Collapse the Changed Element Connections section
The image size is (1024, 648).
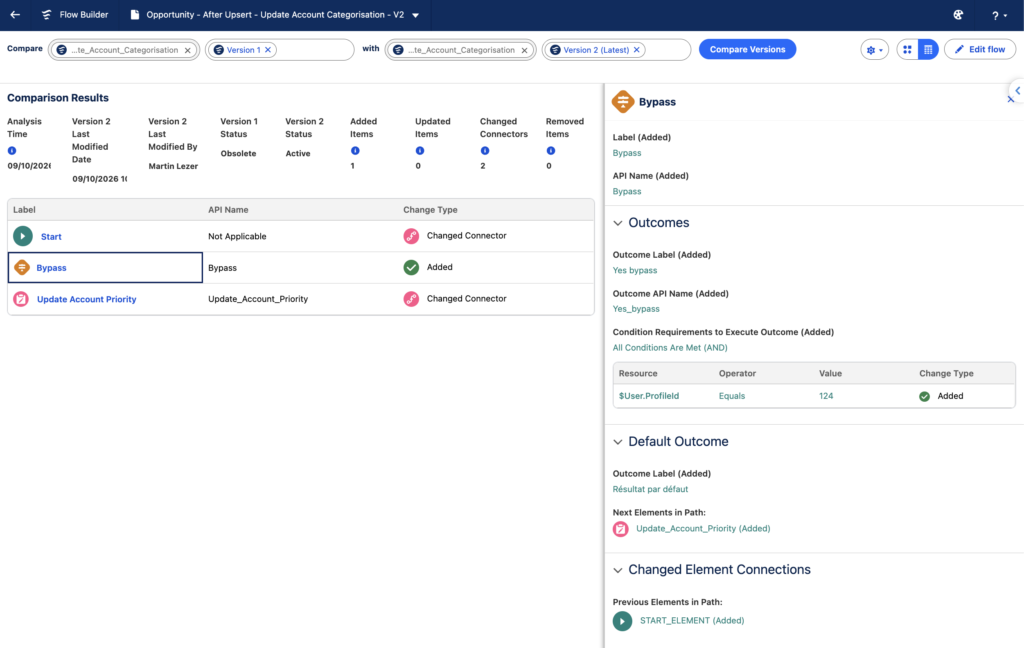tap(618, 570)
